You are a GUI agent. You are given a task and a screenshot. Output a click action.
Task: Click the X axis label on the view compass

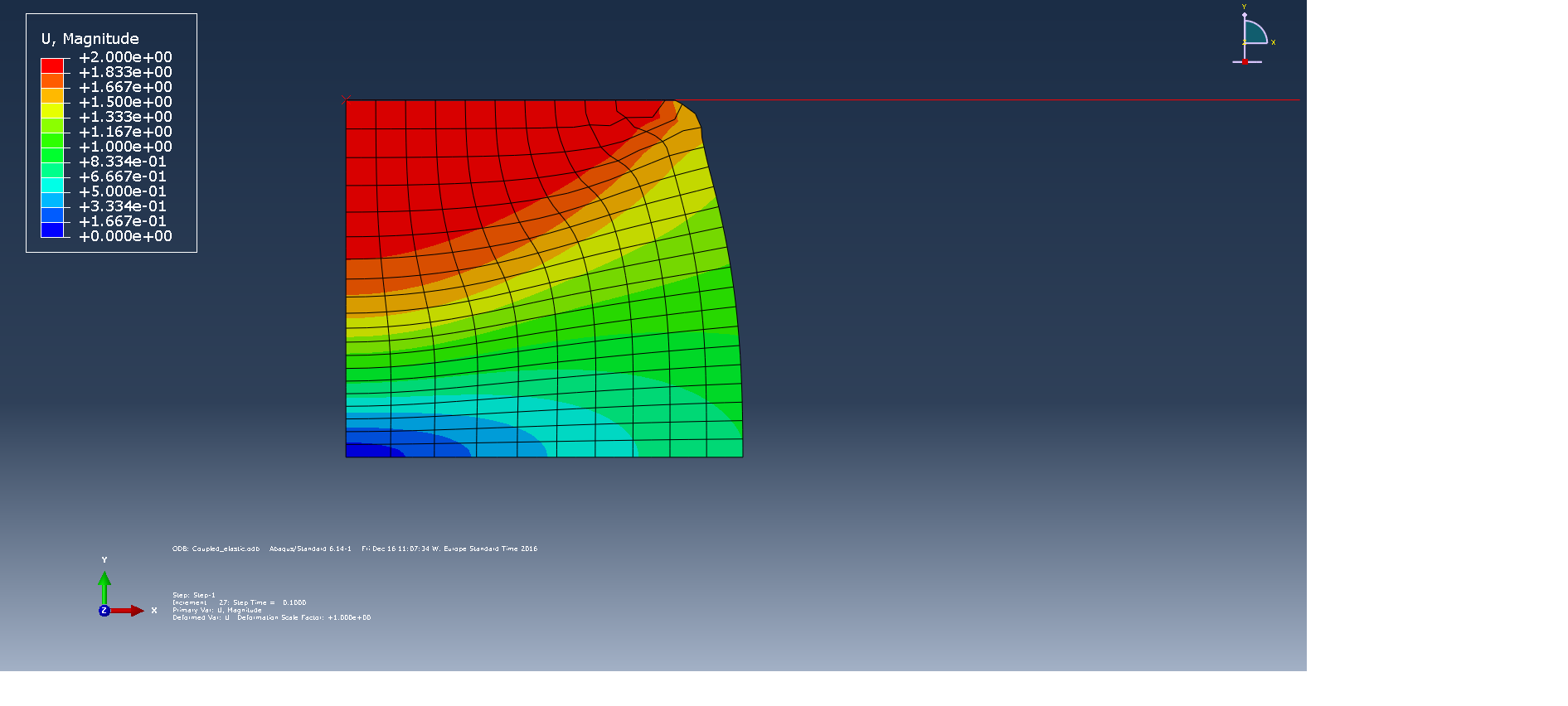tap(1274, 42)
